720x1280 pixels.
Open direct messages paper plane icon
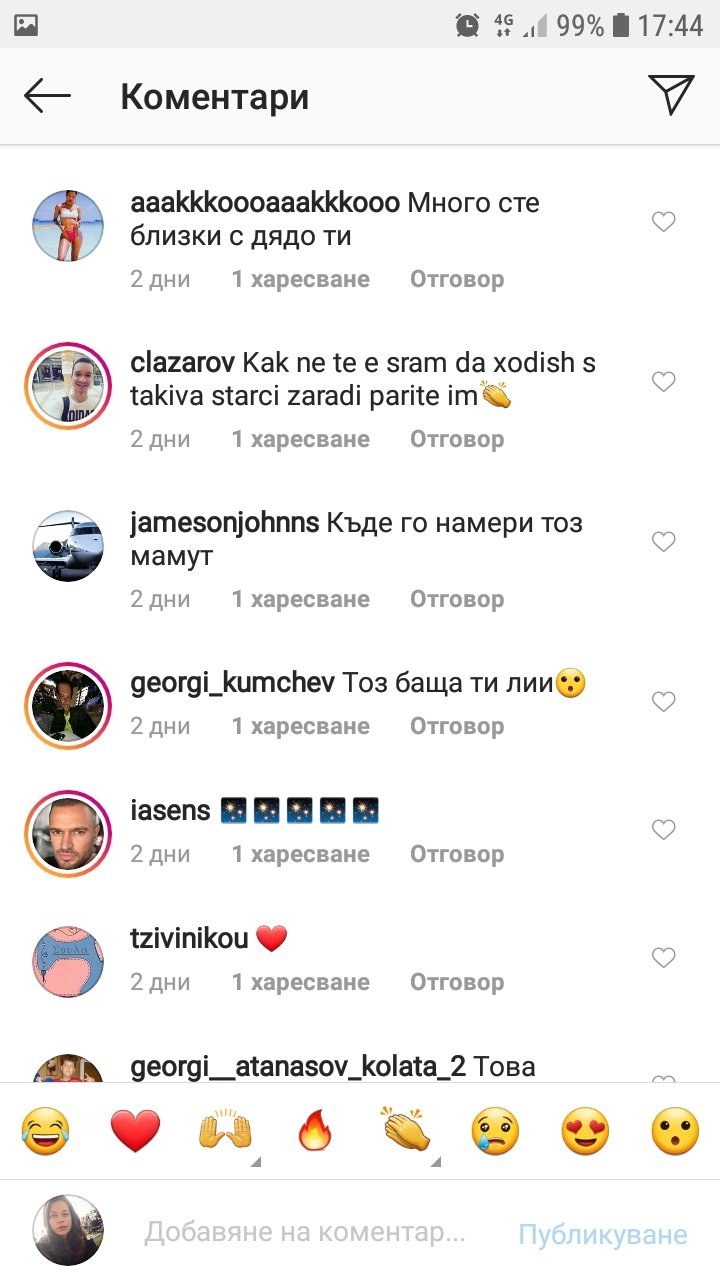[x=671, y=95]
